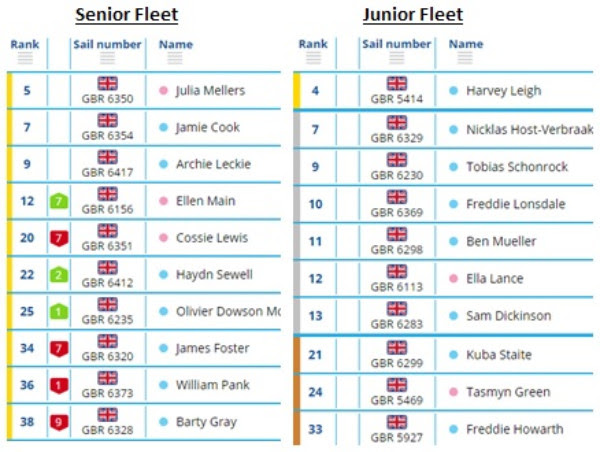This screenshot has width=600, height=452.
Task: Open the Senior Fleet Rank column sort menu
Action: [x=25, y=60]
